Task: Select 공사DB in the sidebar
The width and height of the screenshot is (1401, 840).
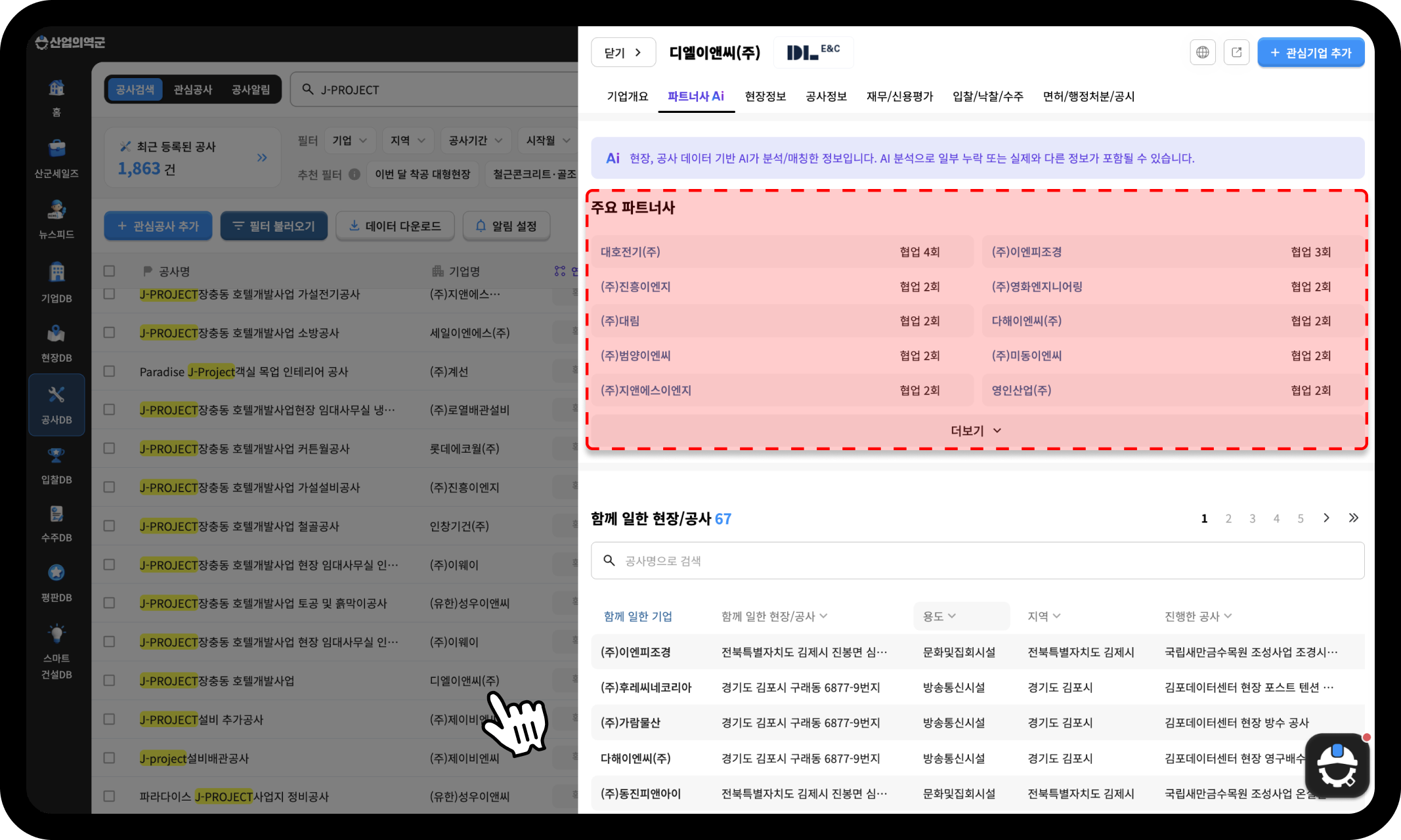Action: coord(56,404)
